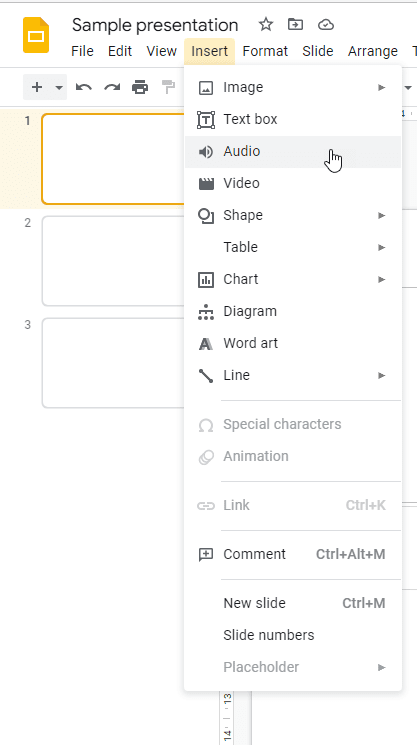
Task: Print the presentation
Action: (140, 87)
